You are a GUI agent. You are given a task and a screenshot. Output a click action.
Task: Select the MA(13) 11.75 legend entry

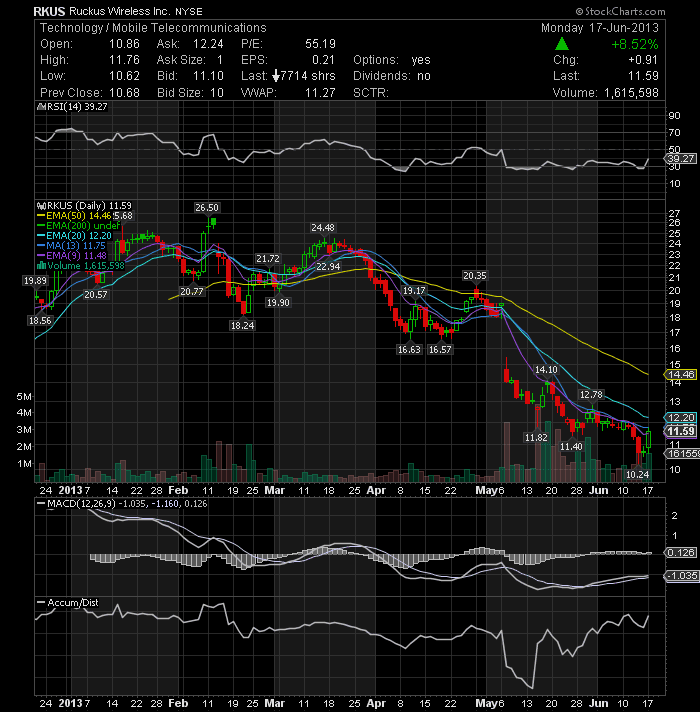coord(71,246)
